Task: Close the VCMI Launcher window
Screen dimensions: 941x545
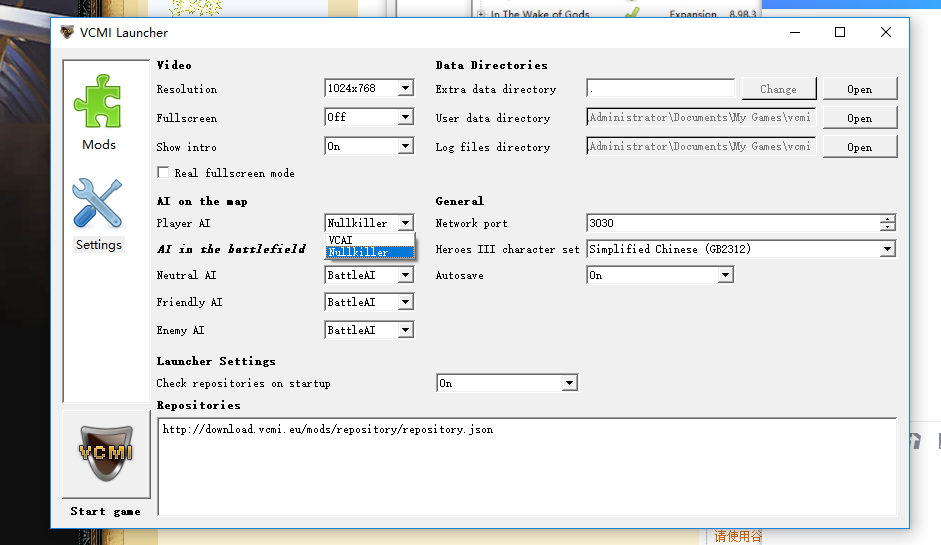Action: 886,32
